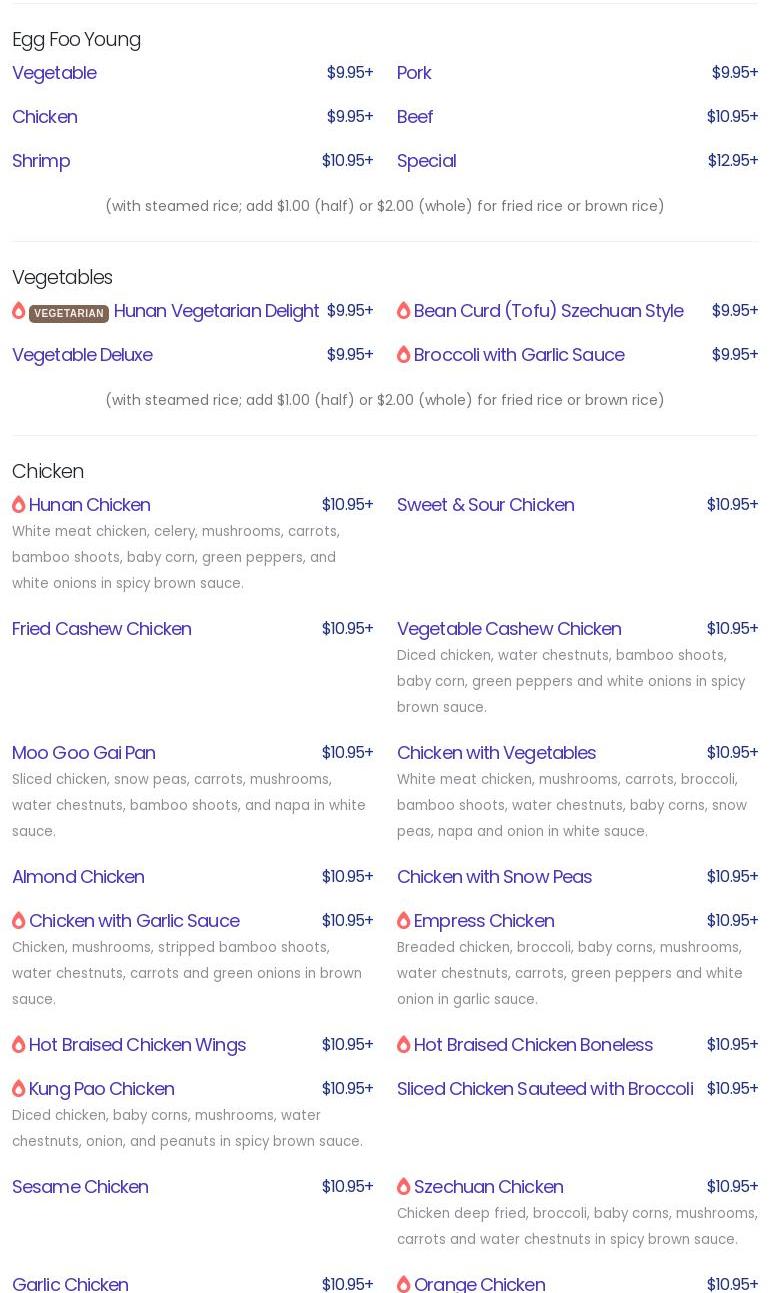Click the Almond Chicken item
770x1293 pixels.
tap(78, 877)
